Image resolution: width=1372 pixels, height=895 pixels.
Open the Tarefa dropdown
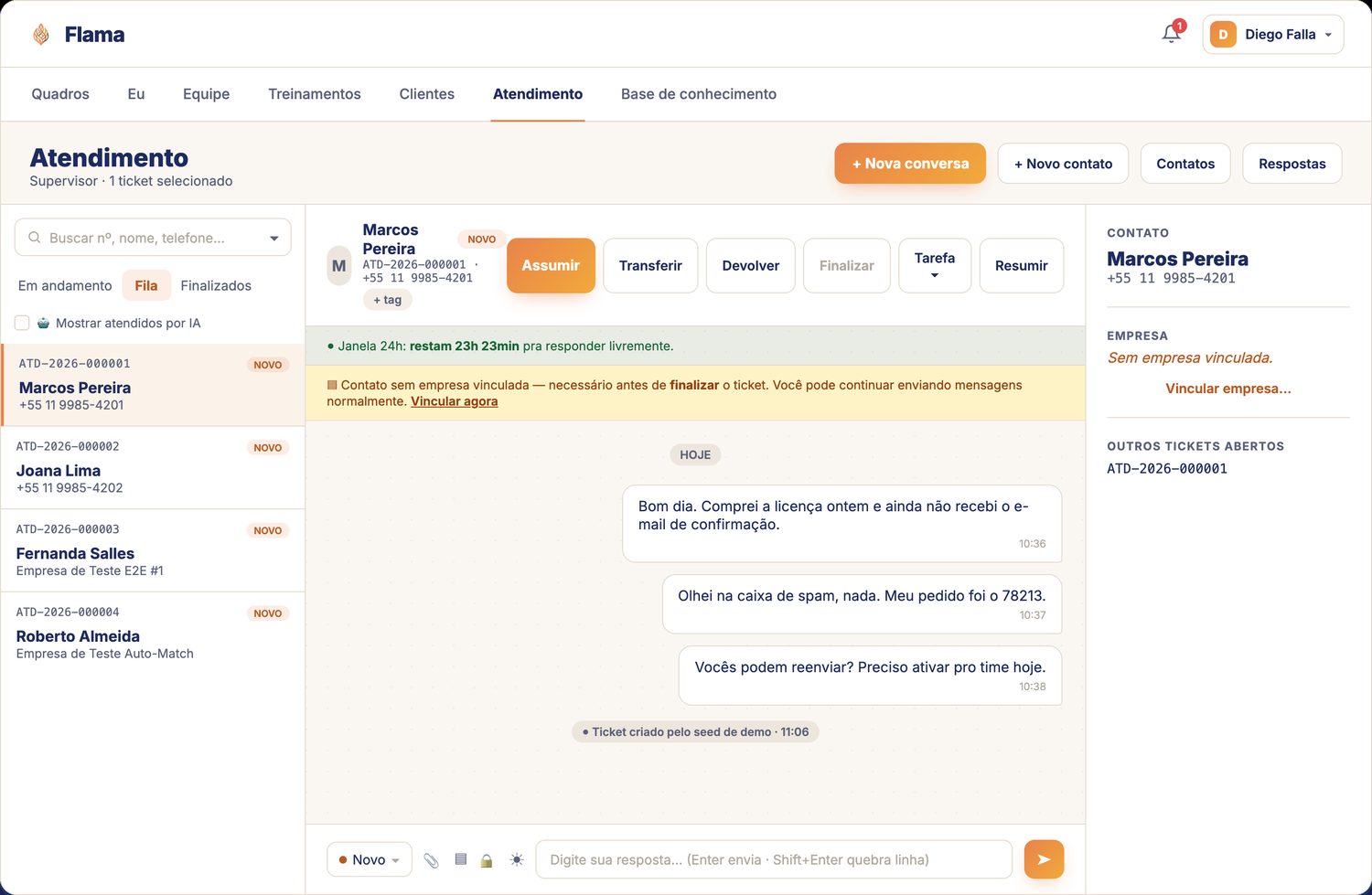[x=935, y=266]
